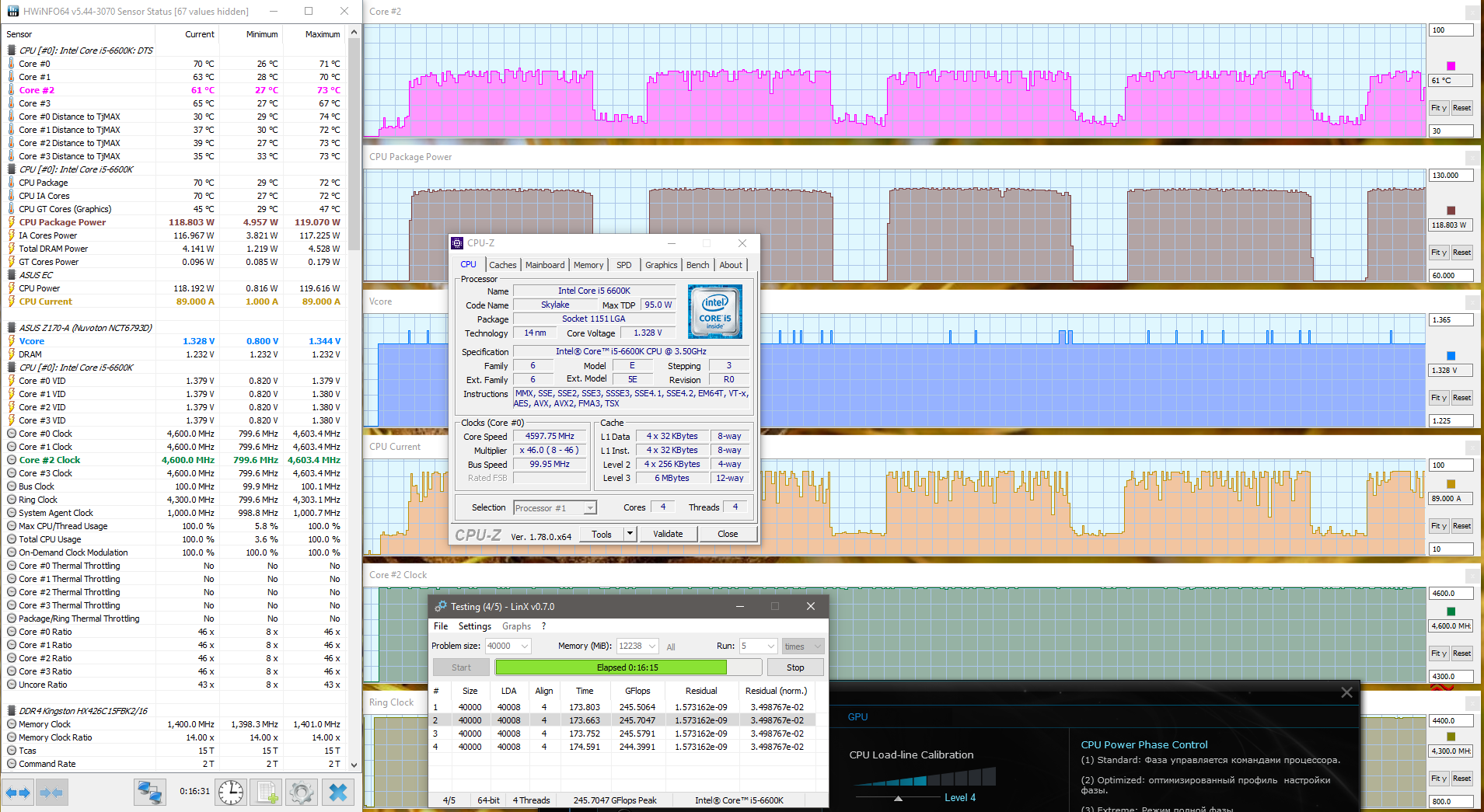
Task: Click Reset for the CPU Package Power graph
Action: (1461, 253)
